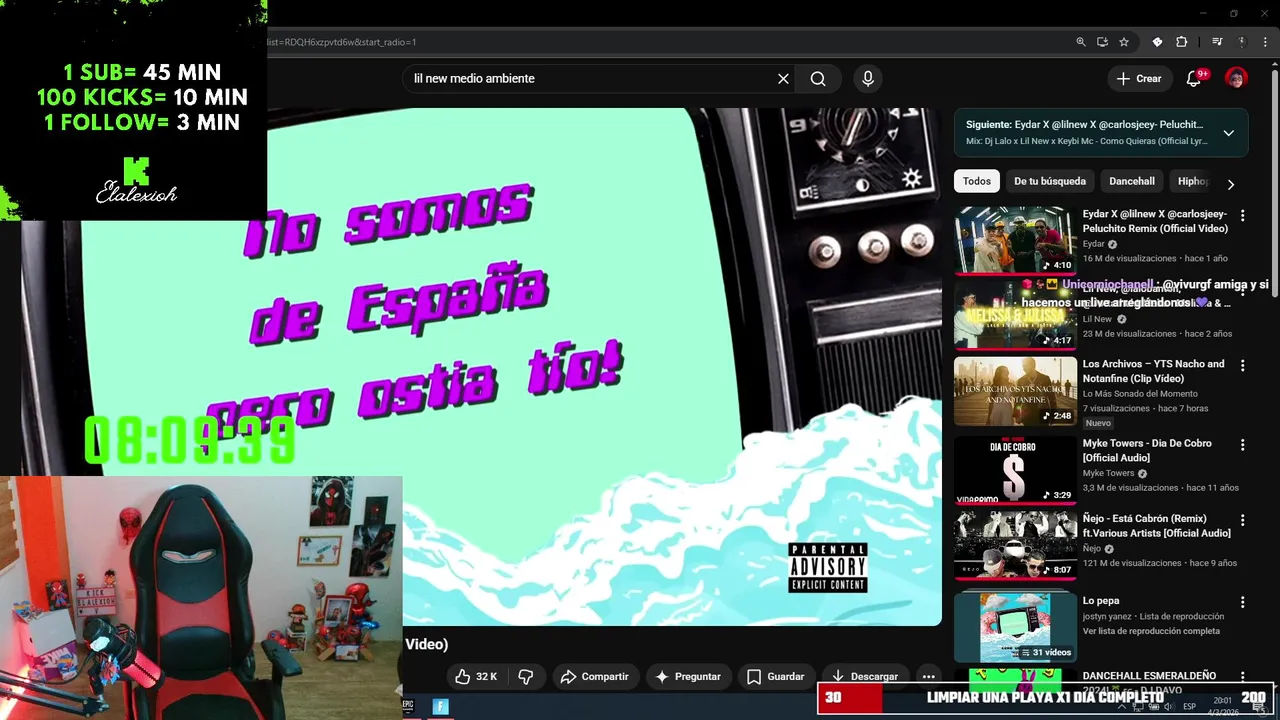
Task: Open more video actions ellipsis button
Action: pos(928,677)
